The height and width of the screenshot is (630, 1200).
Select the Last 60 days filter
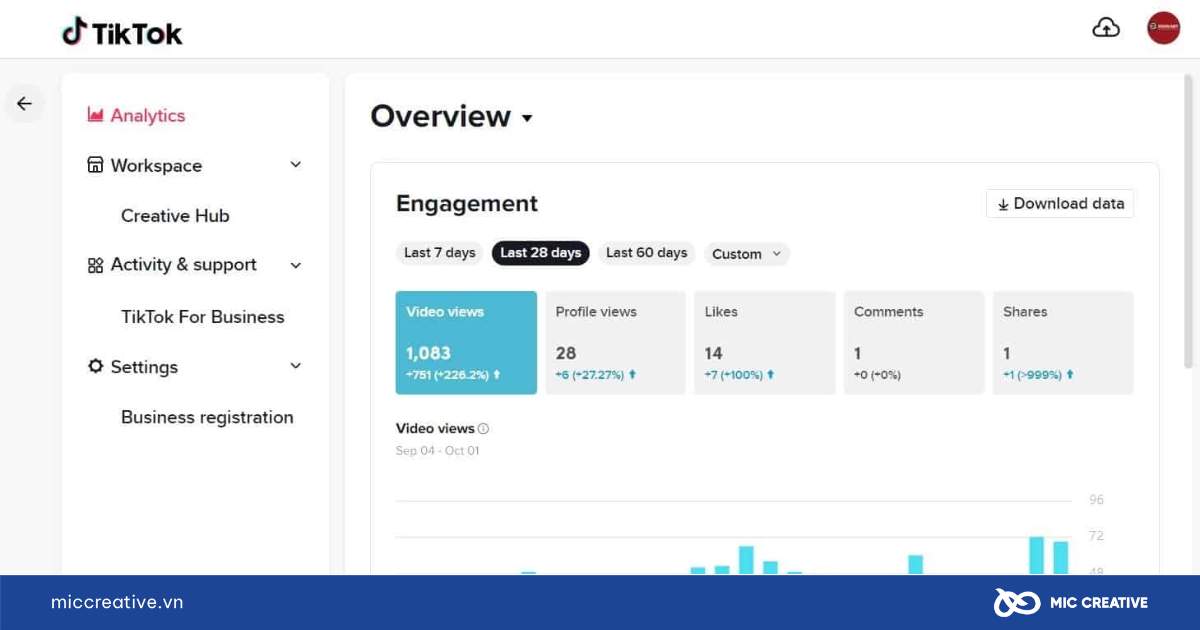646,253
